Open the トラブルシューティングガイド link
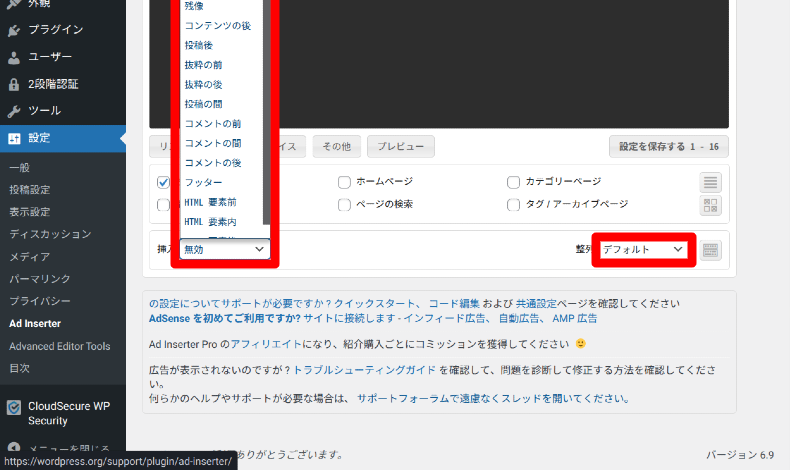Viewport: 790px width, 470px height. 364,370
